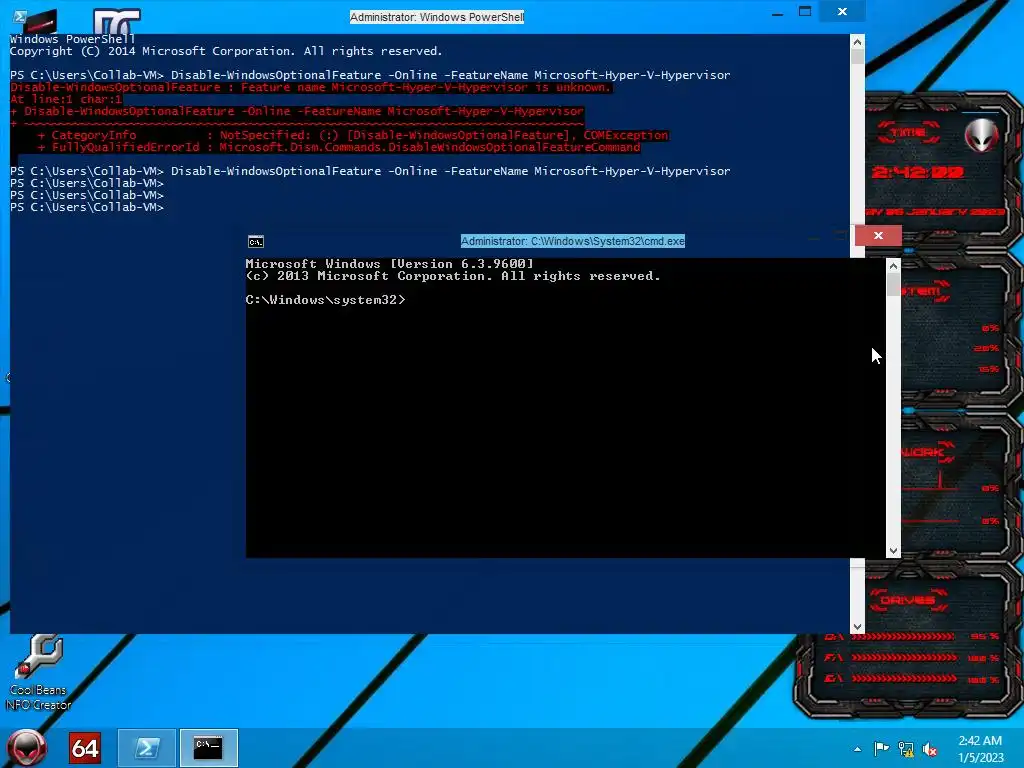
Task: Open the Action Center flag icon
Action: point(881,749)
